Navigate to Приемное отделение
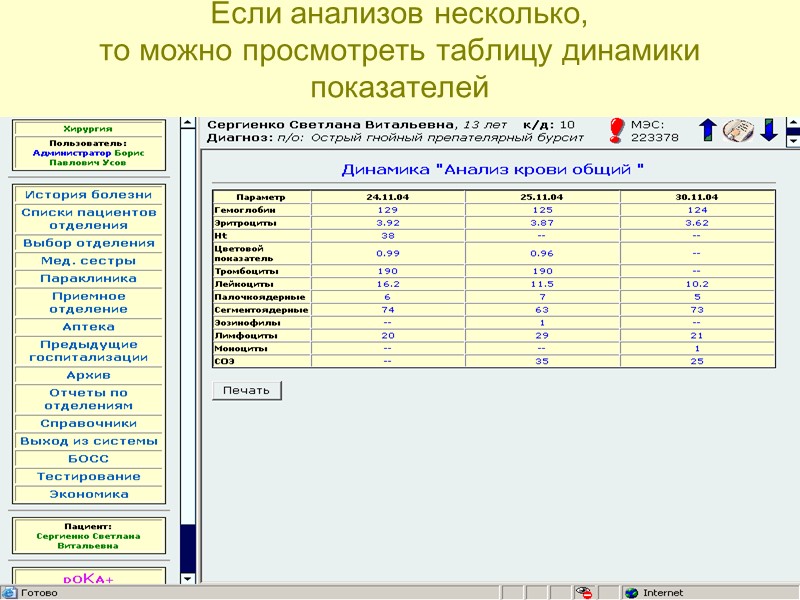 click(x=88, y=303)
